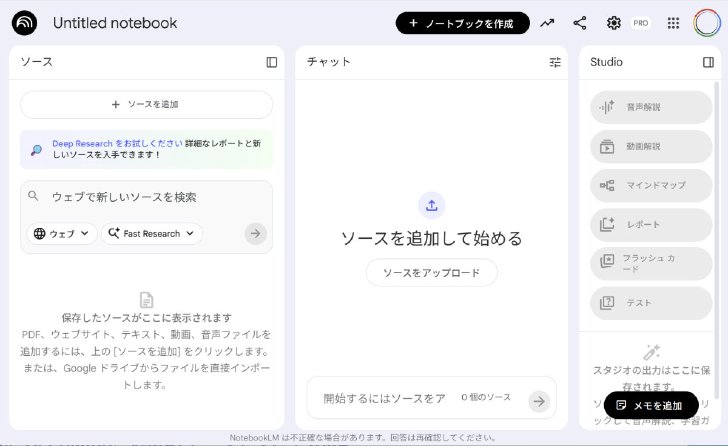Image resolution: width=728 pixels, height=446 pixels.
Task: Select 動画解説 in Studio
Action: tap(651, 147)
